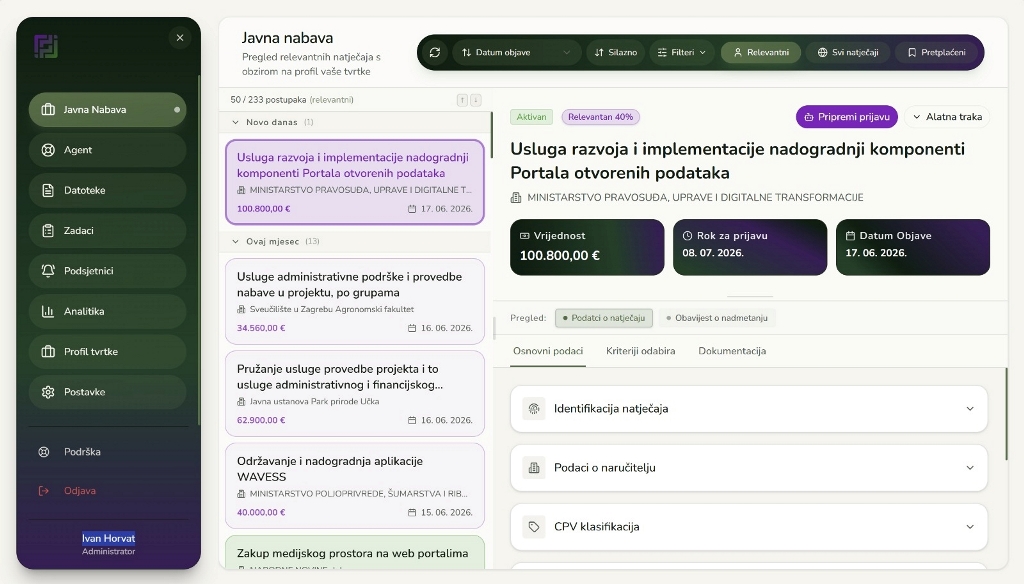Click the Rok za prijavu card
The height and width of the screenshot is (584, 1024).
point(750,247)
